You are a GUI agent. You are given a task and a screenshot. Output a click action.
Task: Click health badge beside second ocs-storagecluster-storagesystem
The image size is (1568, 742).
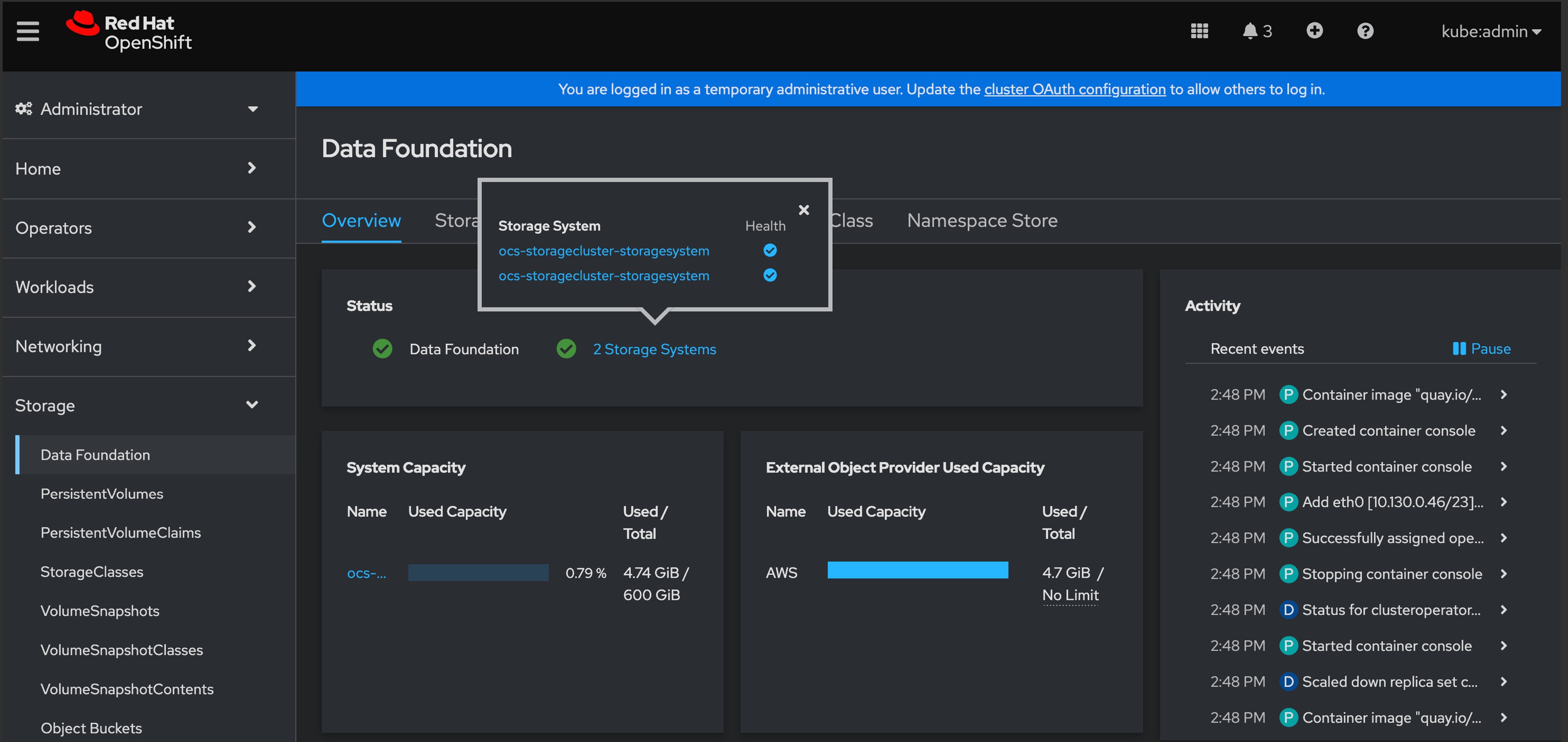(770, 275)
